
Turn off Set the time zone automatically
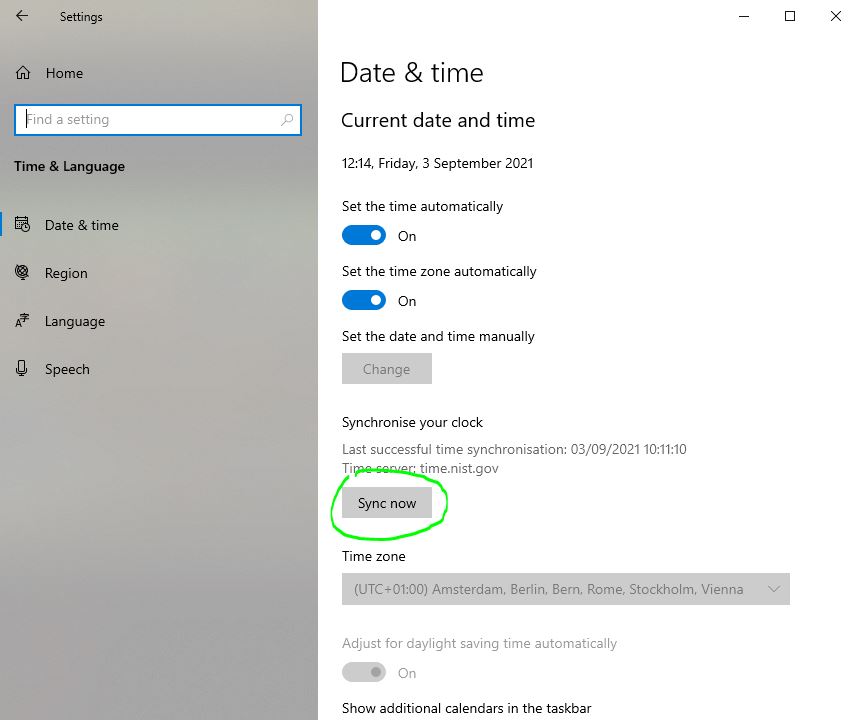(364, 300)
